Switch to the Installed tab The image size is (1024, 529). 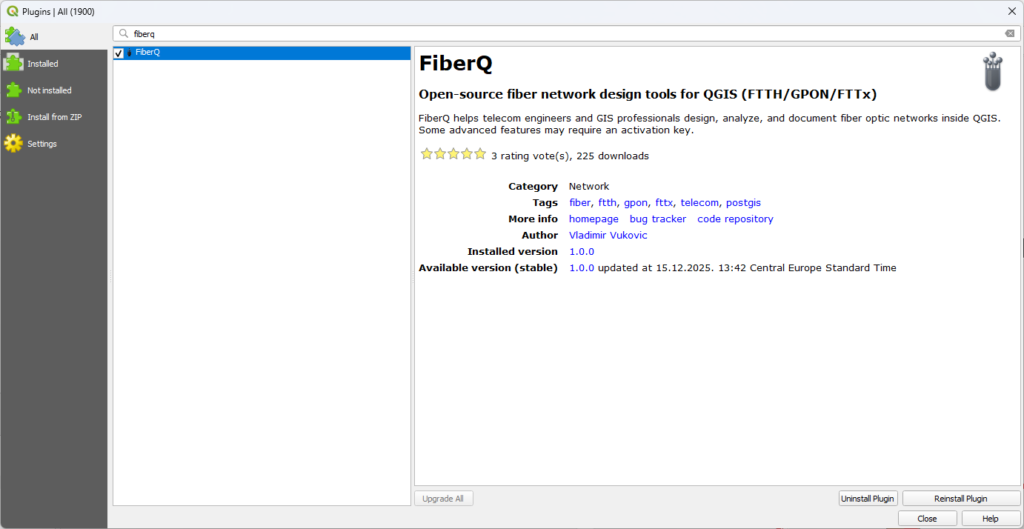(43, 63)
